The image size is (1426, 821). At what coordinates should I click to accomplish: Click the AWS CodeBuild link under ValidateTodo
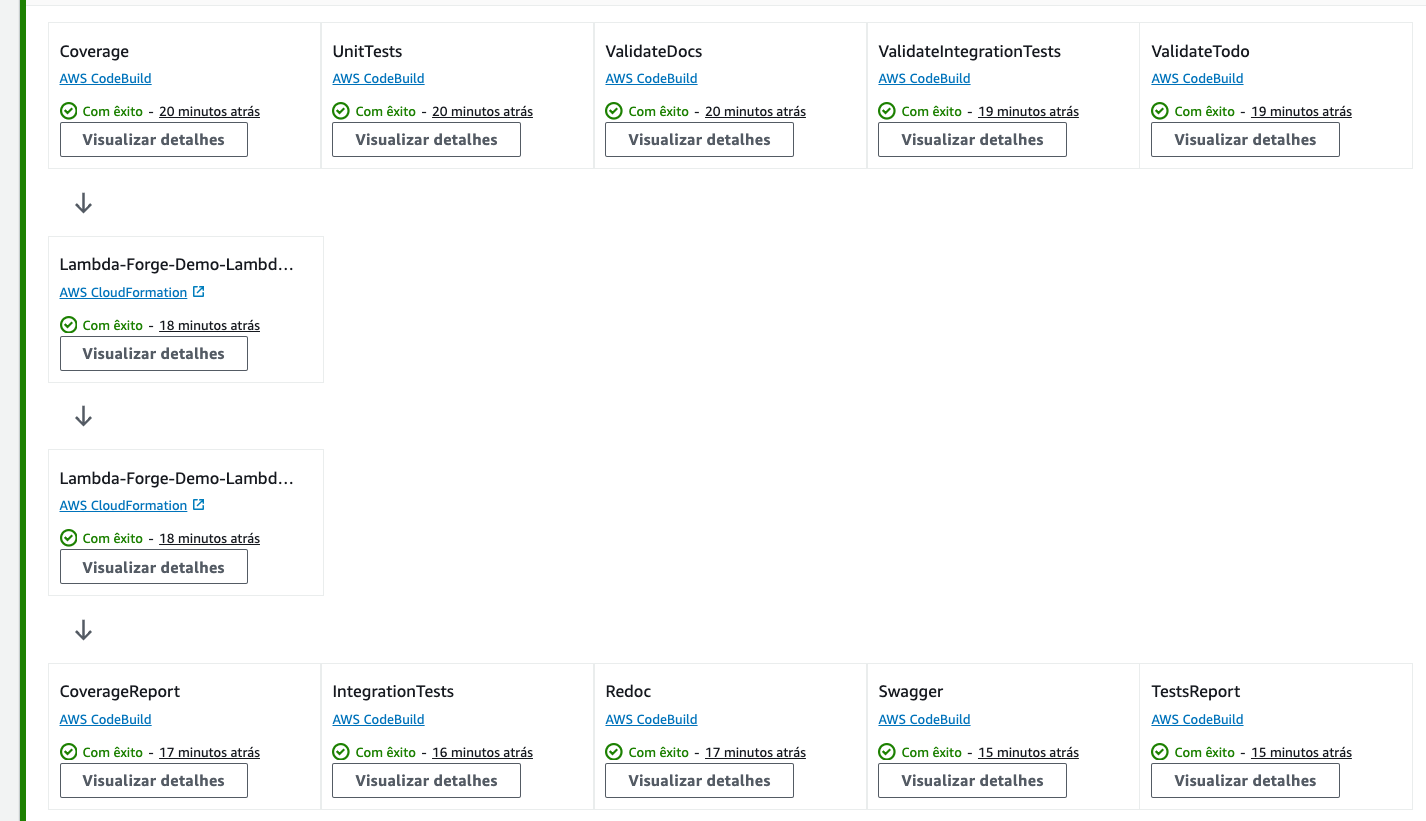[x=1197, y=78]
